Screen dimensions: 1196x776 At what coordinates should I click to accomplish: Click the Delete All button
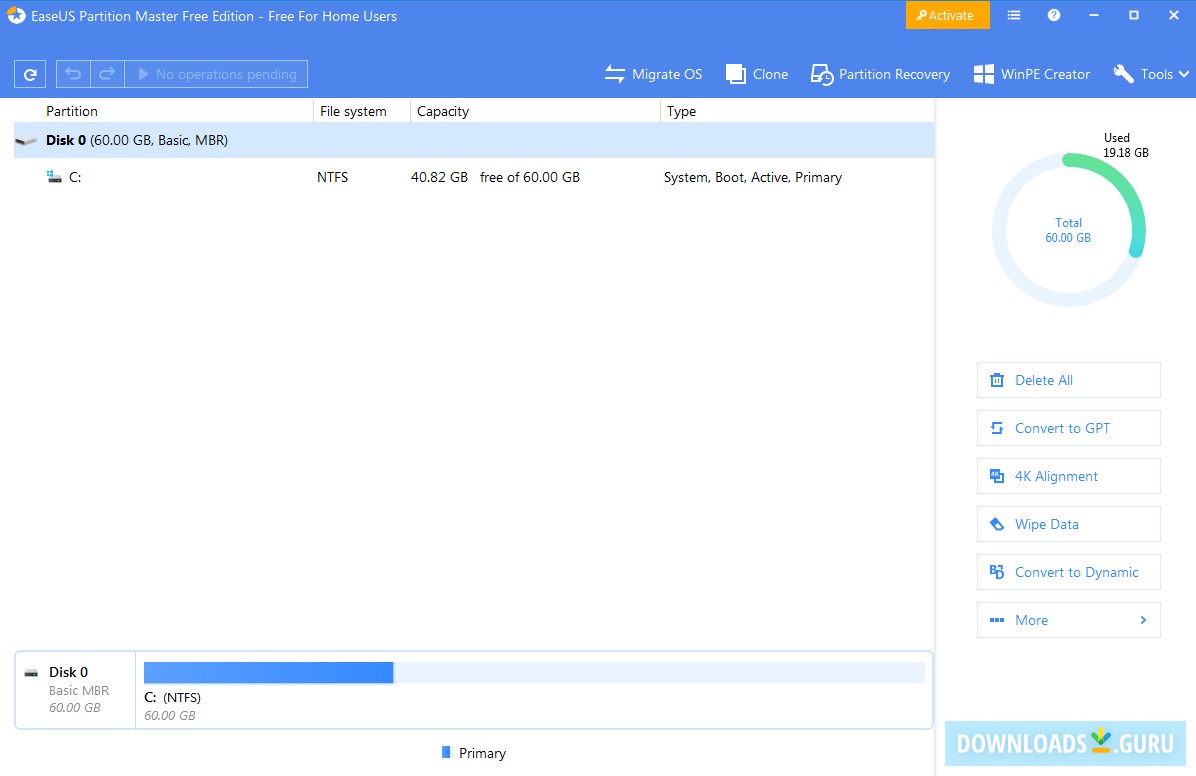[1069, 380]
